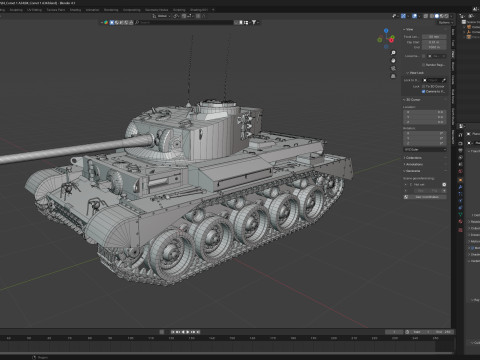Click the Lock to Object eyedropper
Viewport: 480px width, 360px height.
pos(444,80)
